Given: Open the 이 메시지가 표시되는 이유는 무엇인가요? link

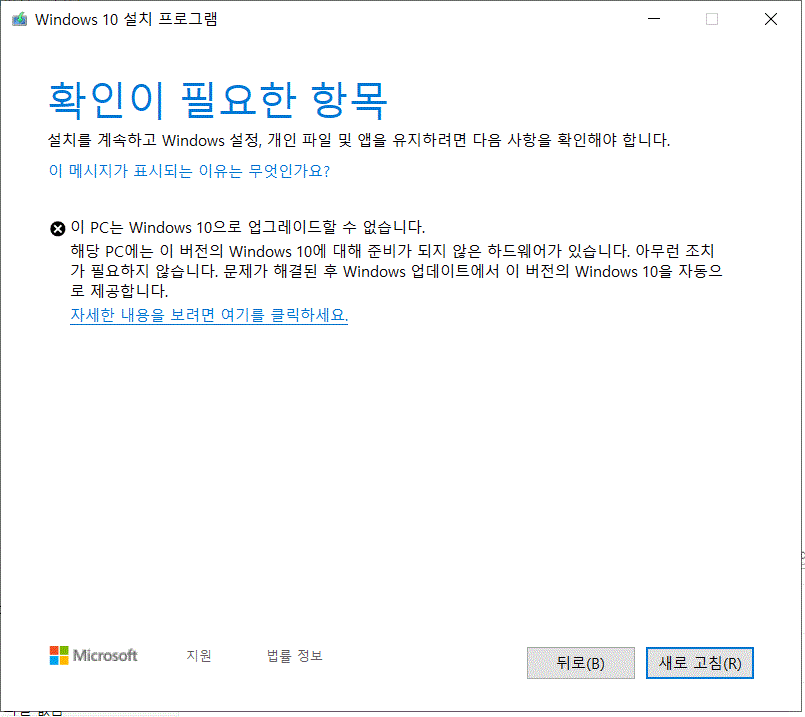Looking at the screenshot, I should click(x=189, y=171).
